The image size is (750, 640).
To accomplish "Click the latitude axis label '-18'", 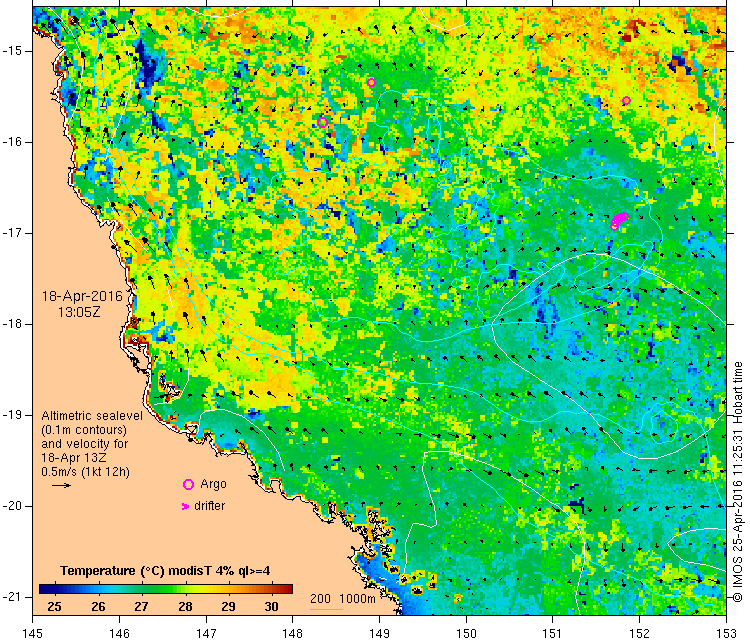I will pos(11,324).
